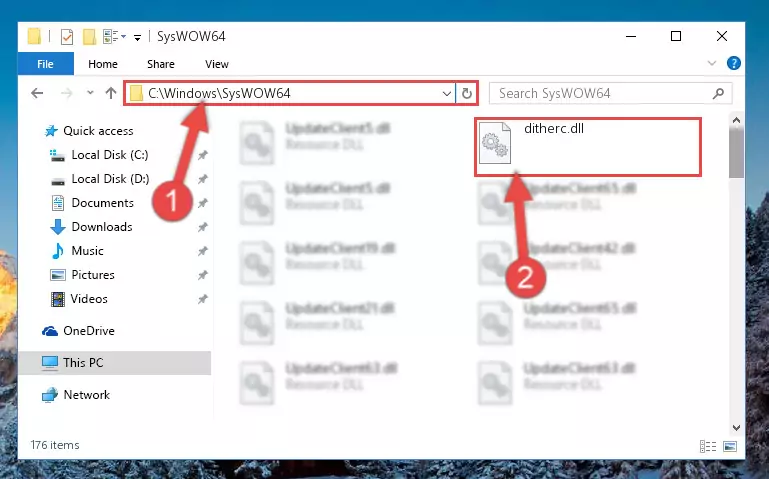Maximize the SysWOW64 window
Image resolution: width=769 pixels, height=479 pixels.
(x=676, y=36)
